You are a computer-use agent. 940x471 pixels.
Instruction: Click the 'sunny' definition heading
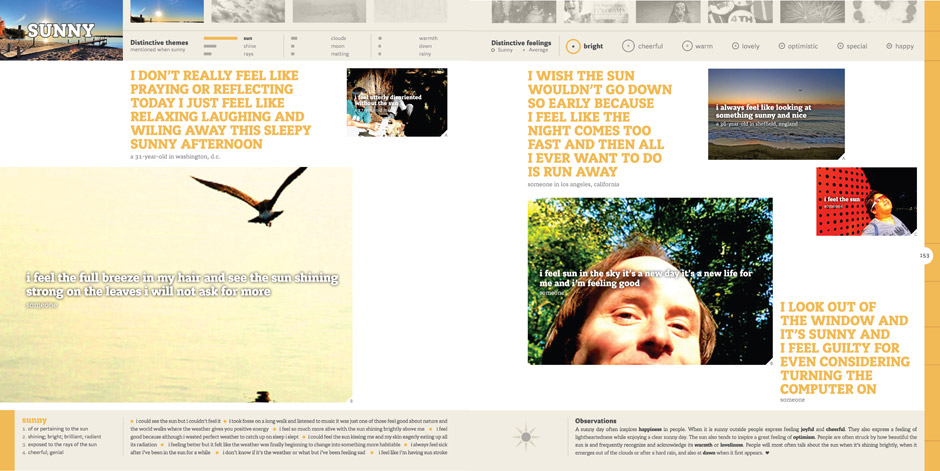[34, 420]
